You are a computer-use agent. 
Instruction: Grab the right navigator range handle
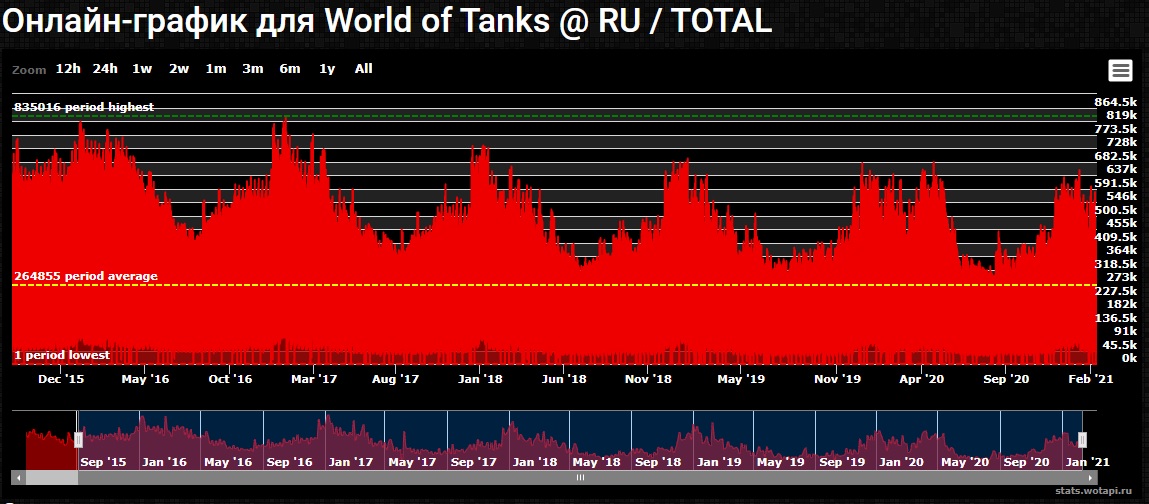(1082, 440)
